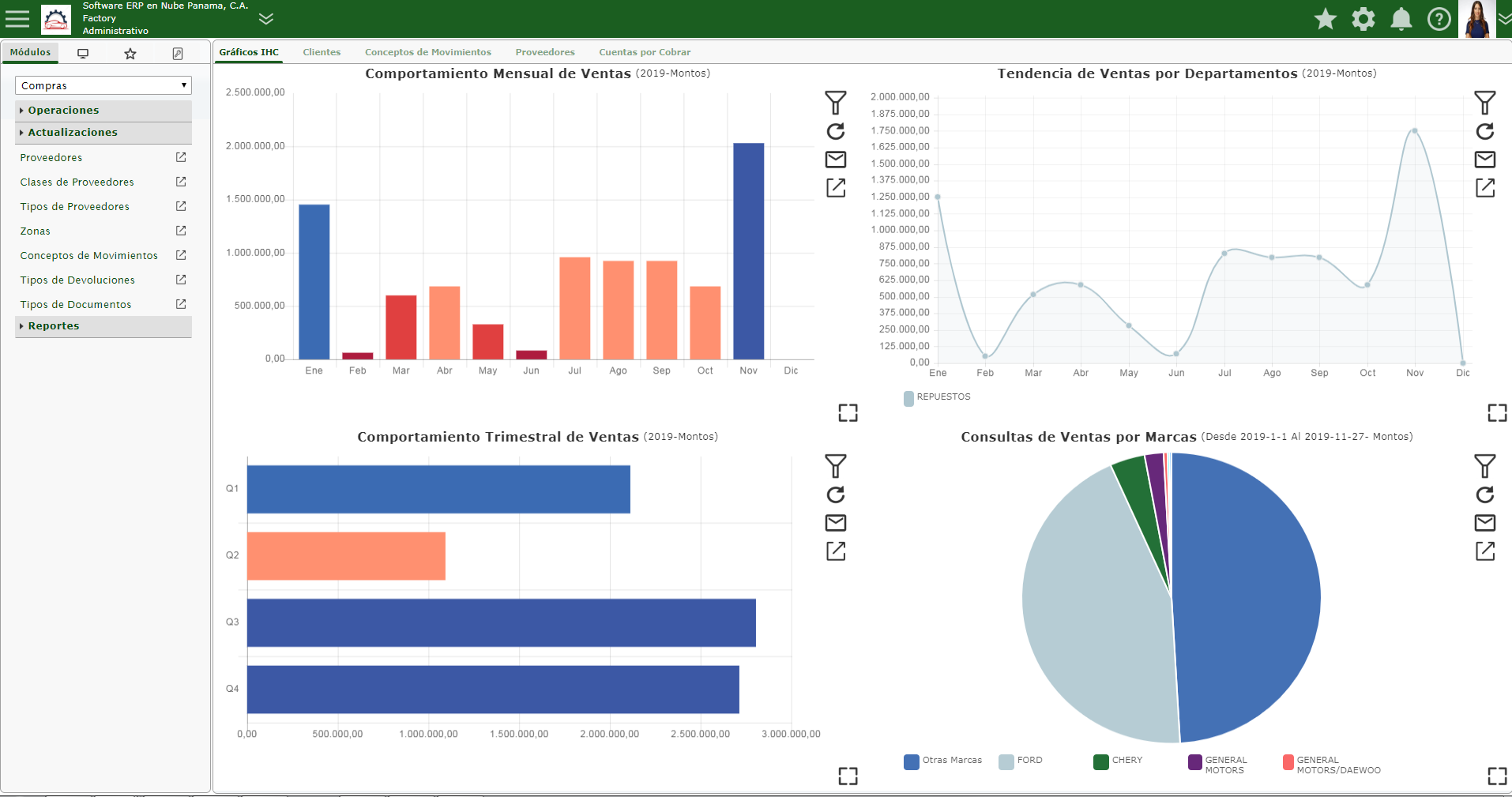Open the settings gear icon
Screen dimensions: 1512x797
pyautogui.click(x=1363, y=19)
